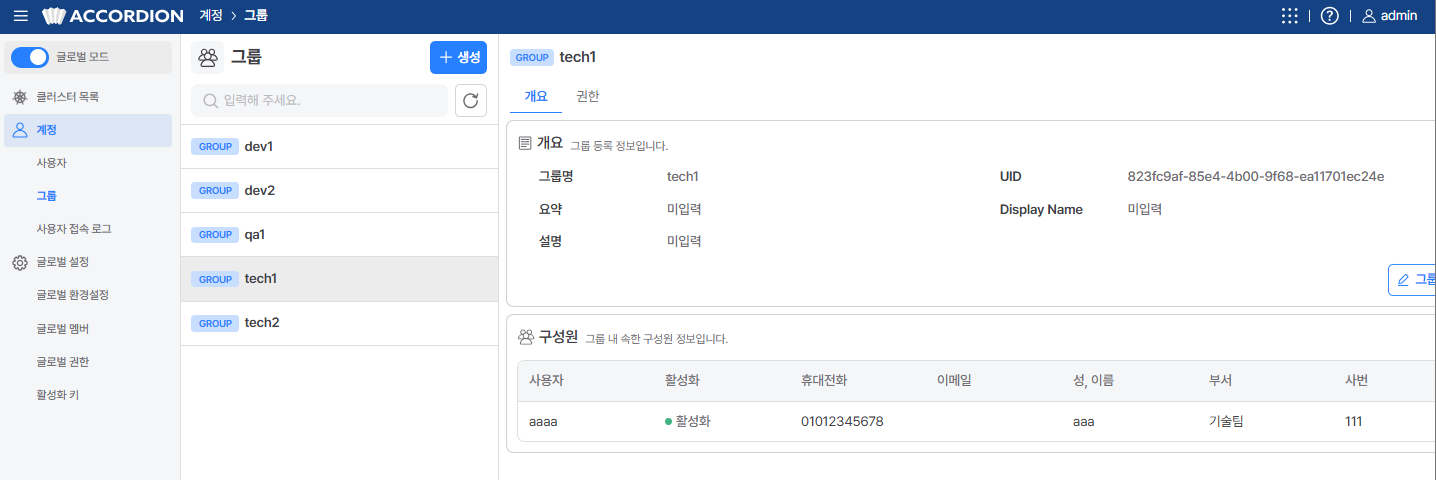
Task: Open 사용자 접속 로그 page
Action: pos(73,229)
